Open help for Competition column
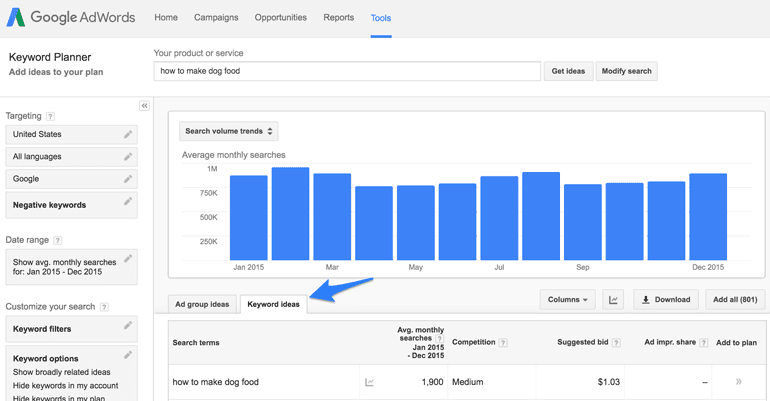The width and height of the screenshot is (770, 401). coord(503,343)
